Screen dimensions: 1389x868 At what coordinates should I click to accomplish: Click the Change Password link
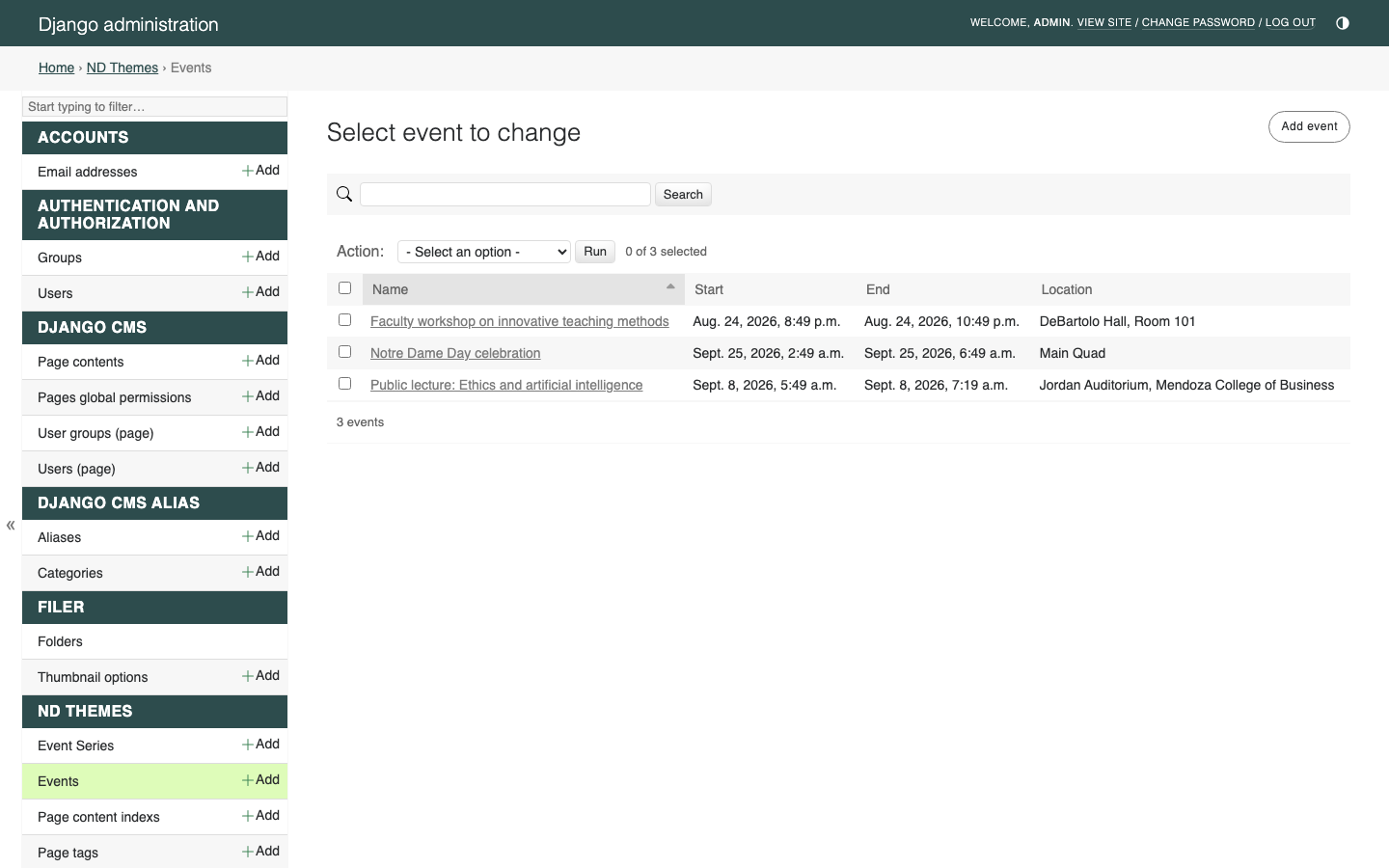click(x=1198, y=22)
